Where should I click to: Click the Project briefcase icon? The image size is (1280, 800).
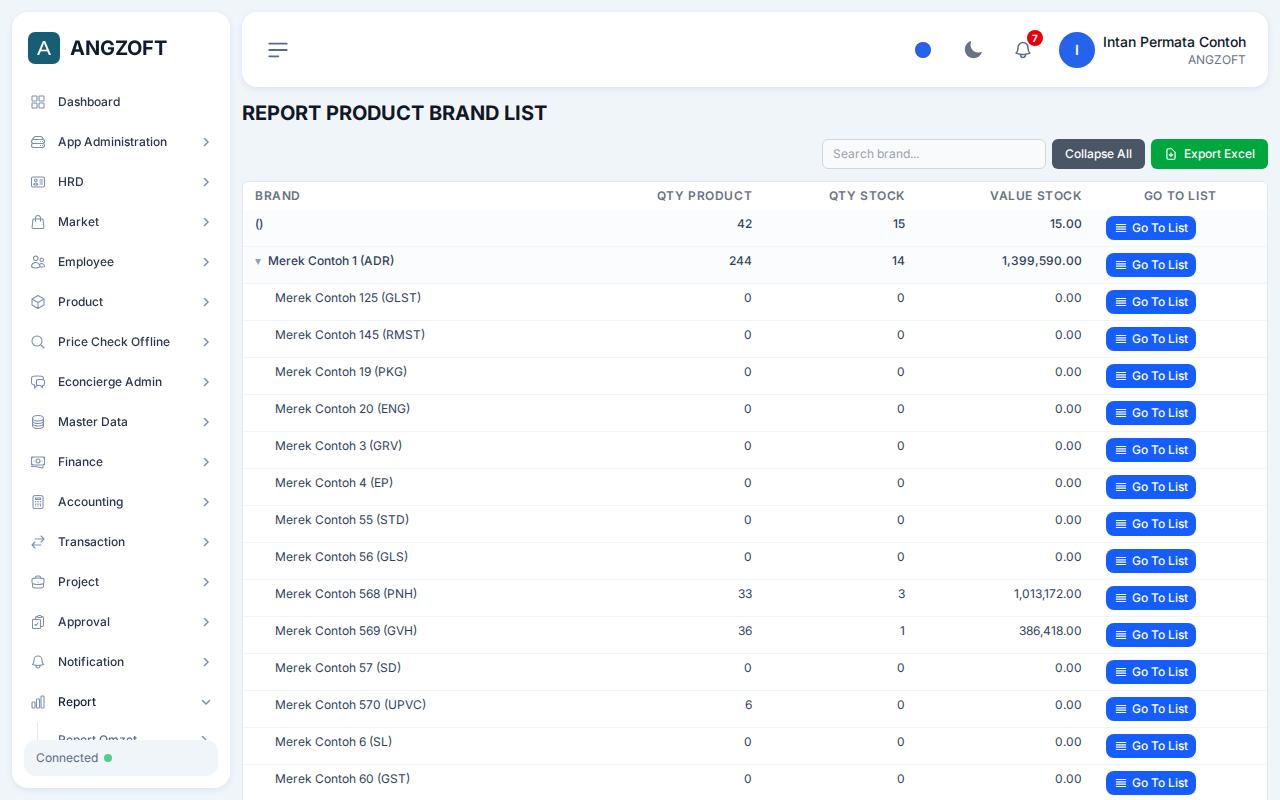point(38,582)
